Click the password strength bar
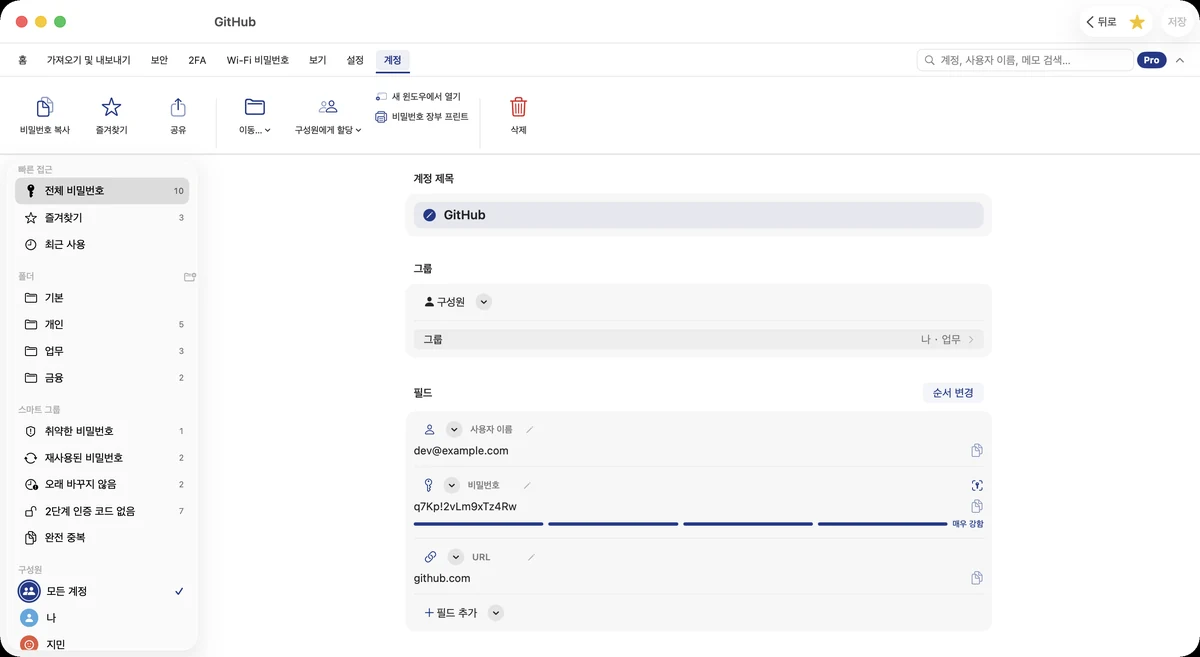 [680, 524]
